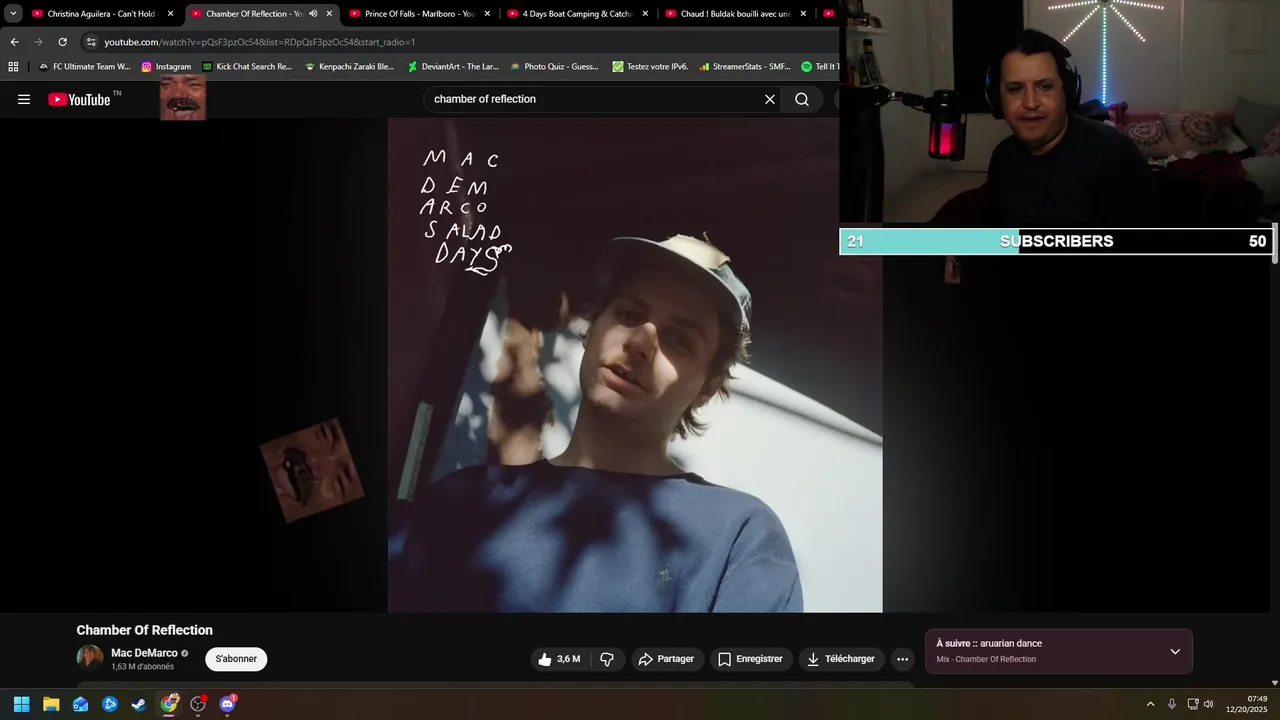Open FC Ultimate Team bookmark

click(85, 66)
